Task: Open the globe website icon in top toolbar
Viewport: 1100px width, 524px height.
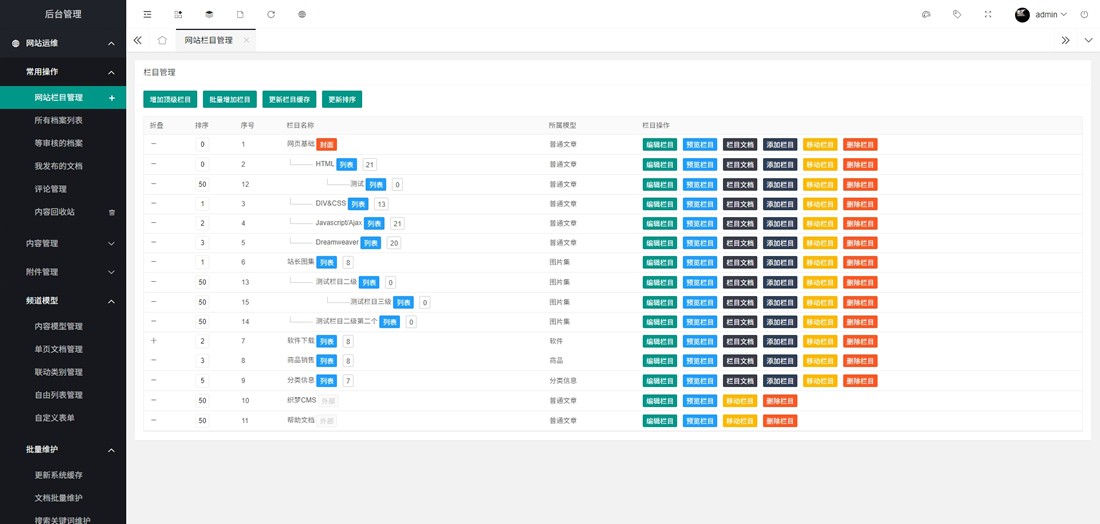Action: pos(302,15)
